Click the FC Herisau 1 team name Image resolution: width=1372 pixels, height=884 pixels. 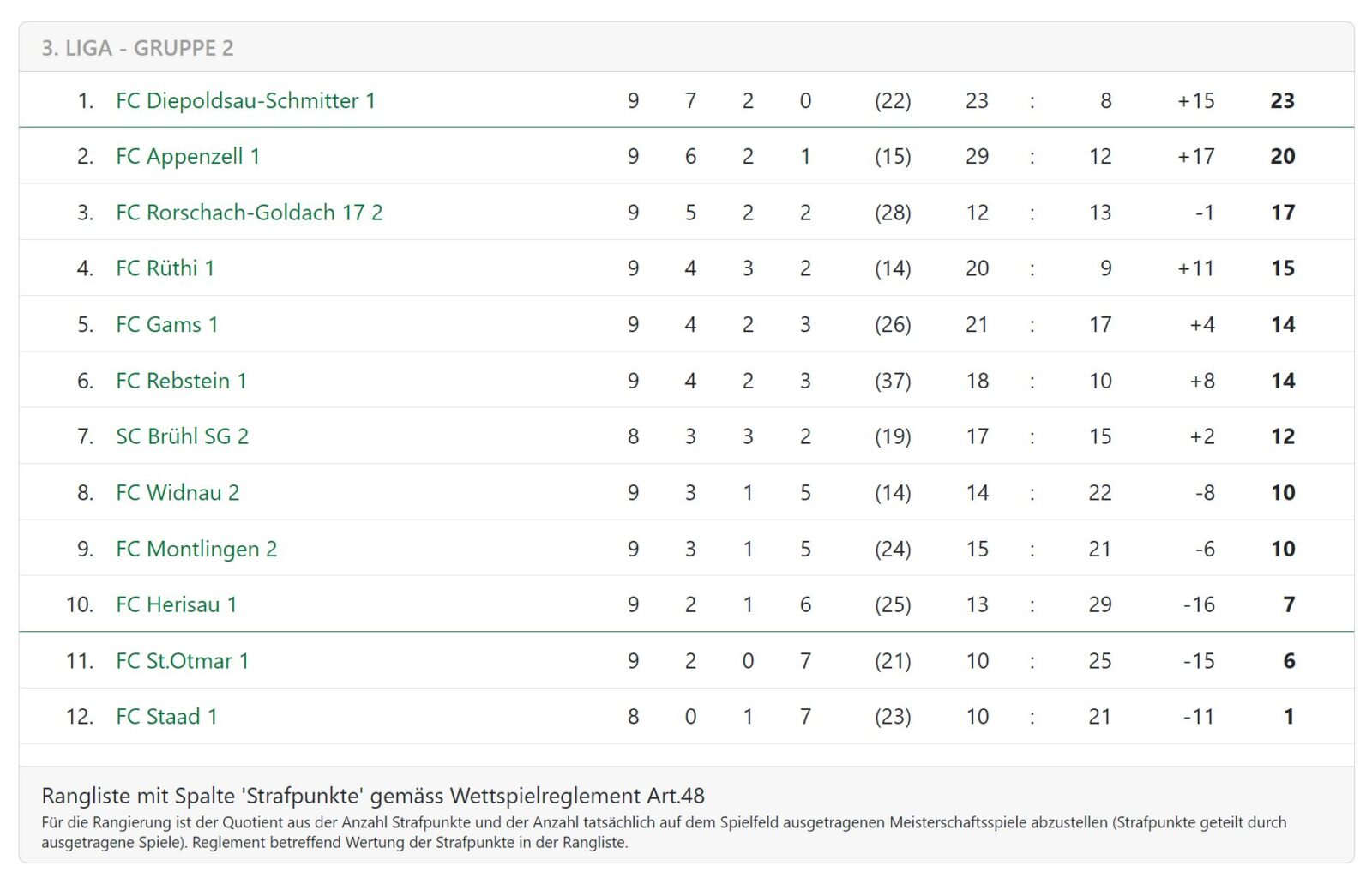176,604
